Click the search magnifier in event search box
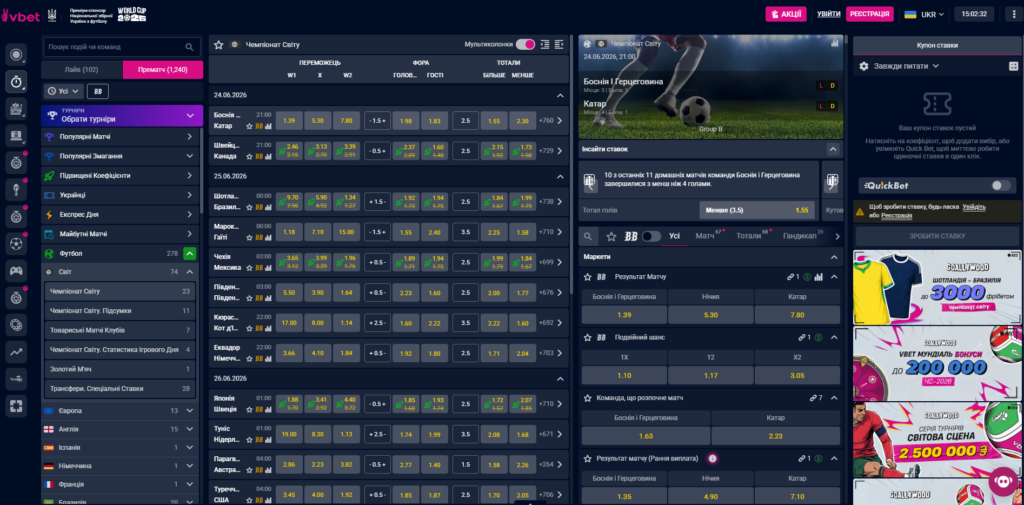Image resolution: width=1024 pixels, height=505 pixels. pos(189,47)
